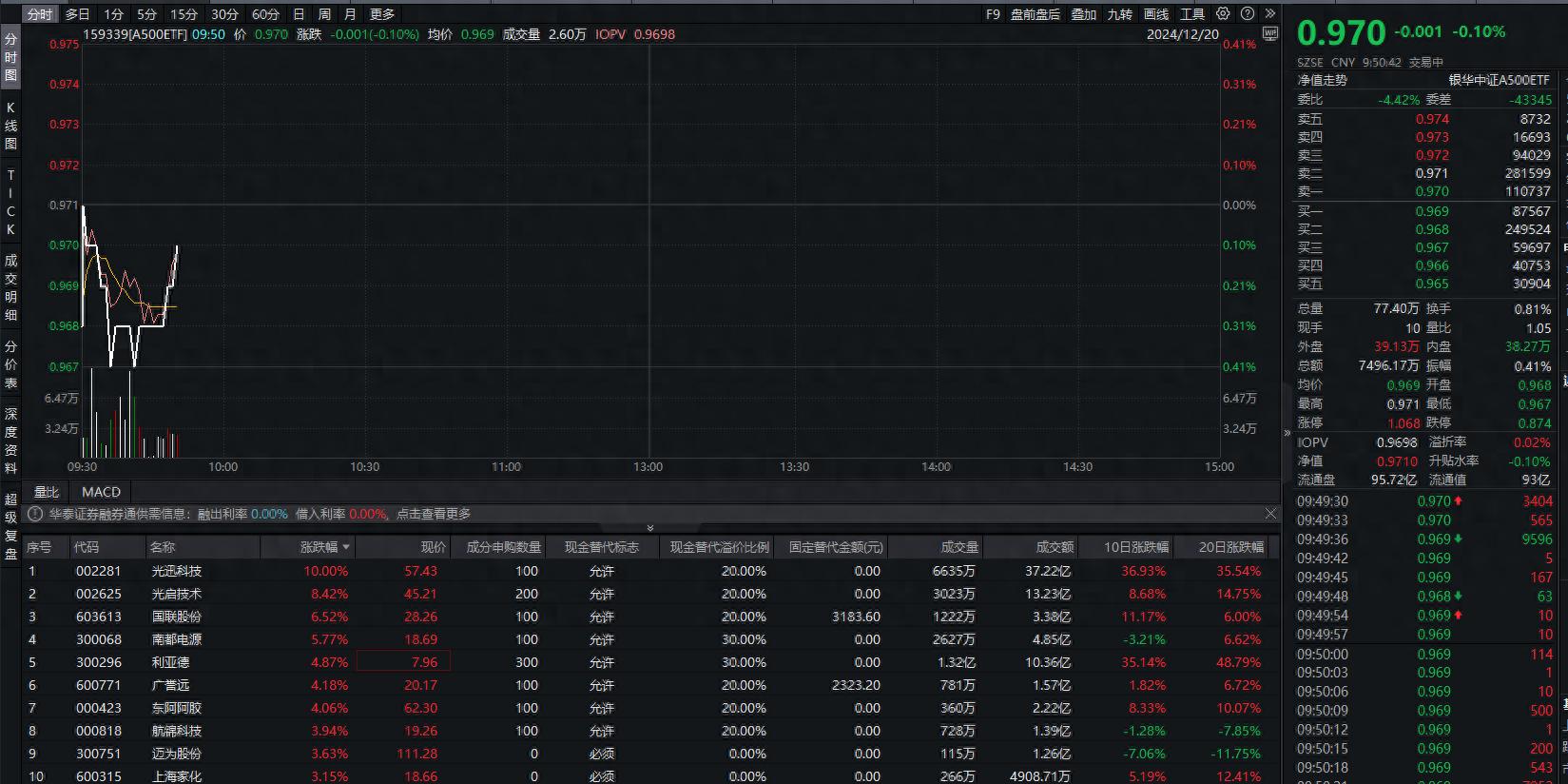Select 光迅科技 stock row

pyautogui.click(x=651, y=571)
